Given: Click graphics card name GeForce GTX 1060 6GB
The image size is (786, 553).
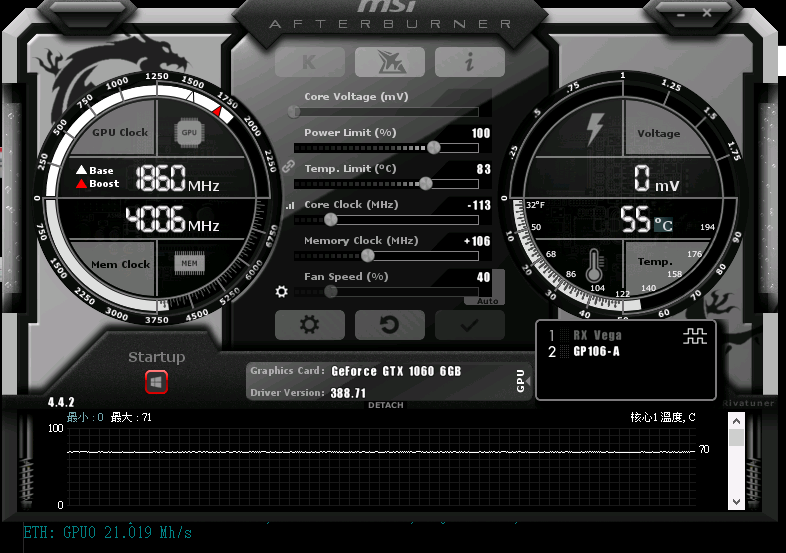Looking at the screenshot, I should pyautogui.click(x=396, y=371).
